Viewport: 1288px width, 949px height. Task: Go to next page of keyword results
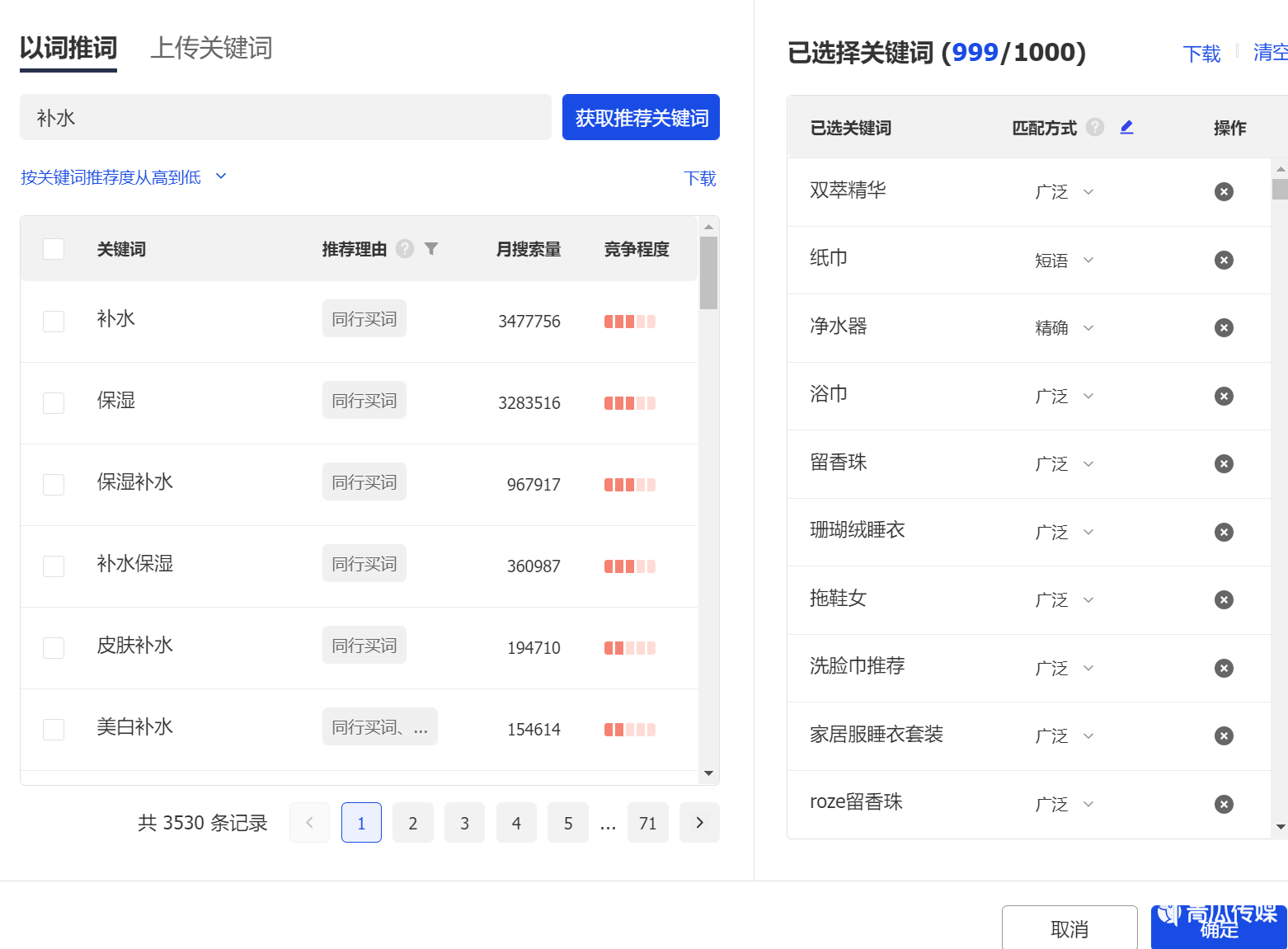699,822
